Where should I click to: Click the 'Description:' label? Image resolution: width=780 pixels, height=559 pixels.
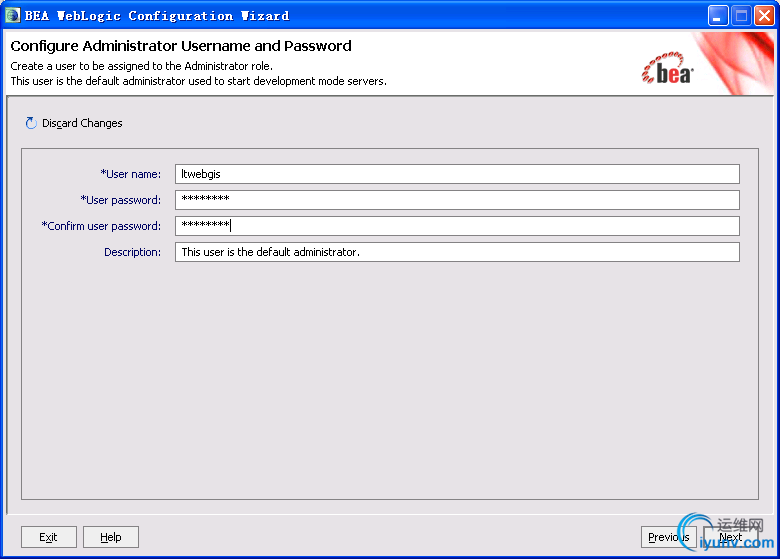132,252
